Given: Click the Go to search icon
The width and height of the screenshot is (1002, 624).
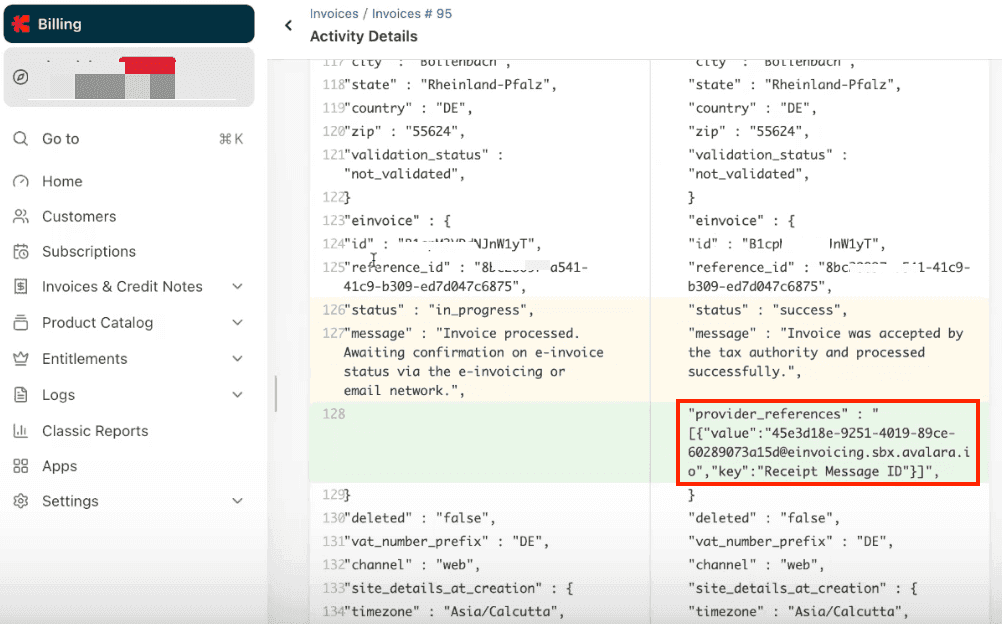Looking at the screenshot, I should click(x=21, y=139).
